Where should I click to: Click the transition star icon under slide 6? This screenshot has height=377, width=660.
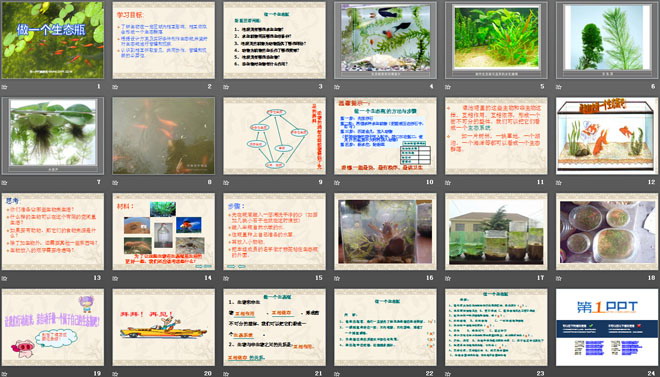(559, 87)
